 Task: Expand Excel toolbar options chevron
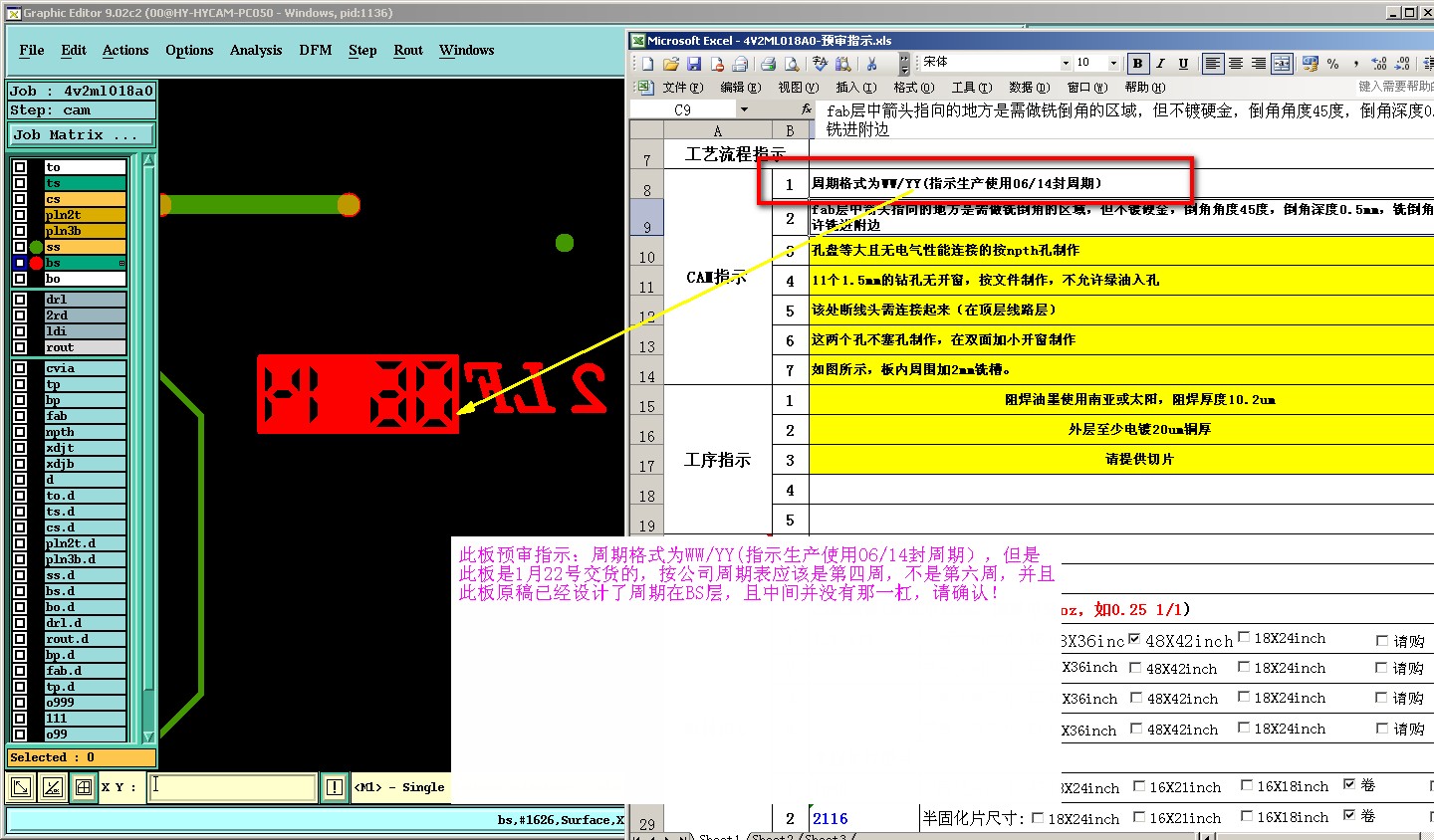904,64
